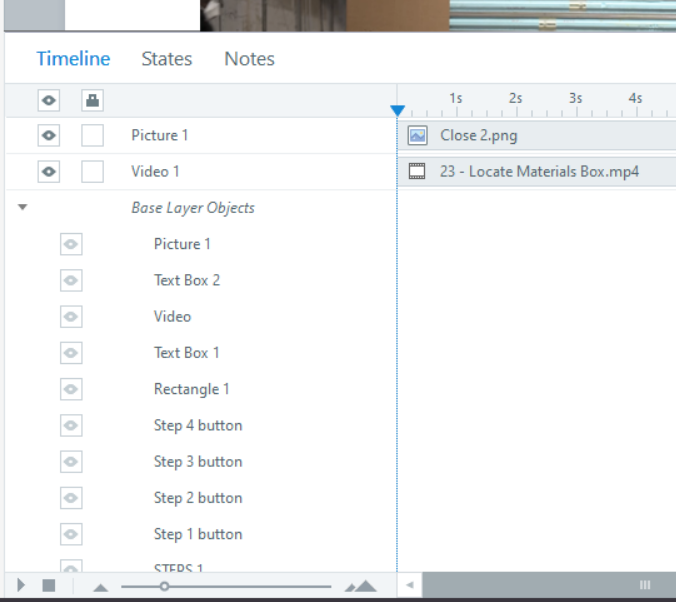
Task: Click the 3s mark on the ruler
Action: pos(576,98)
